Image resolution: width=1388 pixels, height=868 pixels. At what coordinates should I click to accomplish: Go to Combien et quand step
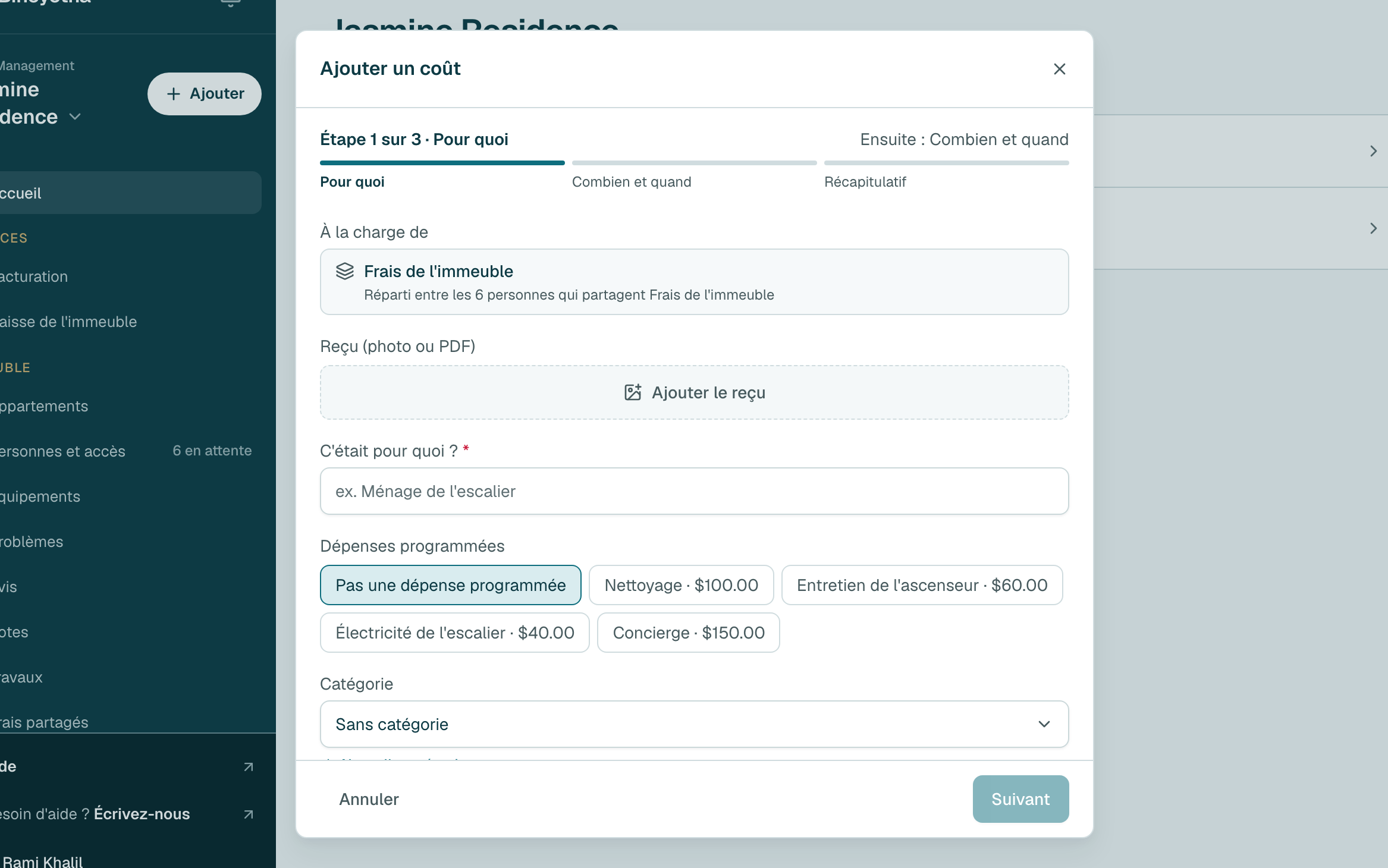(x=632, y=182)
